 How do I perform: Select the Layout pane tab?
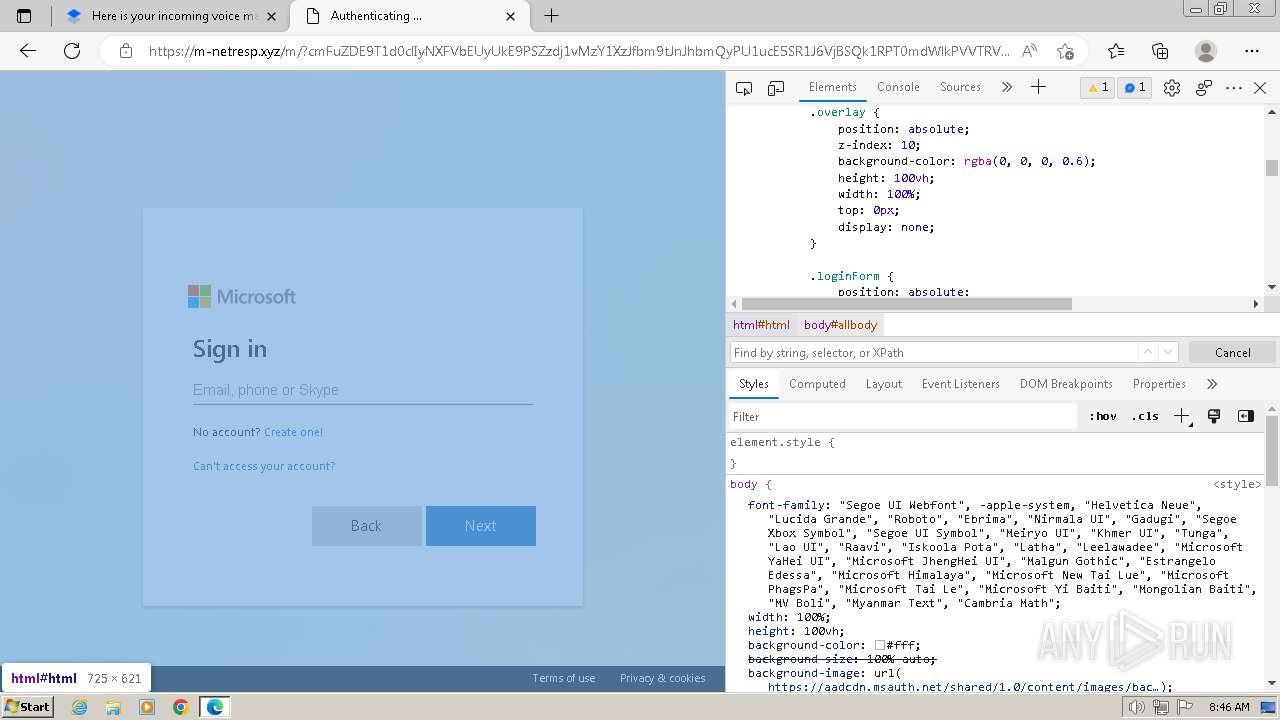(884, 384)
